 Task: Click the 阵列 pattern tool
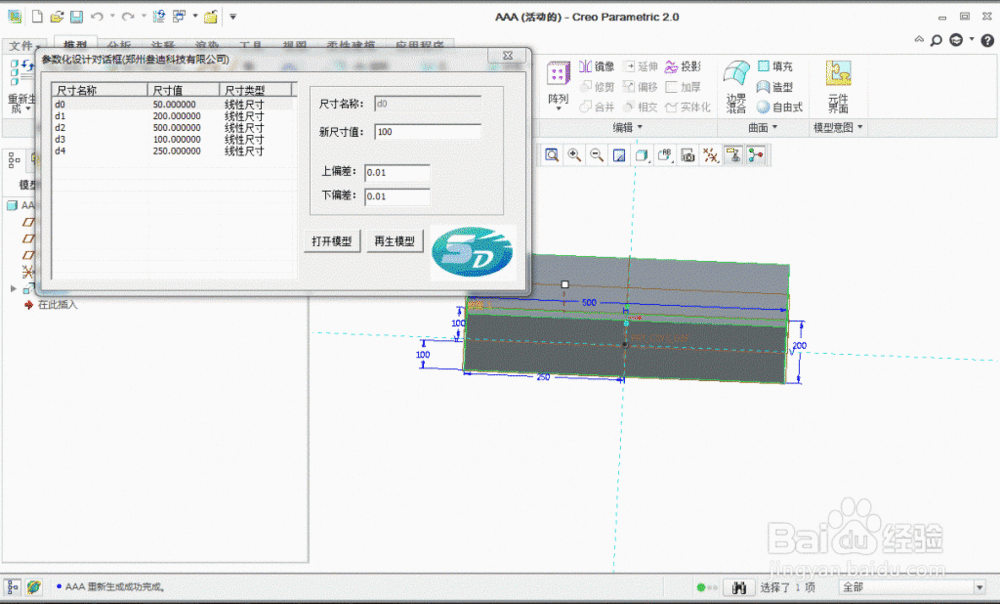[x=558, y=86]
